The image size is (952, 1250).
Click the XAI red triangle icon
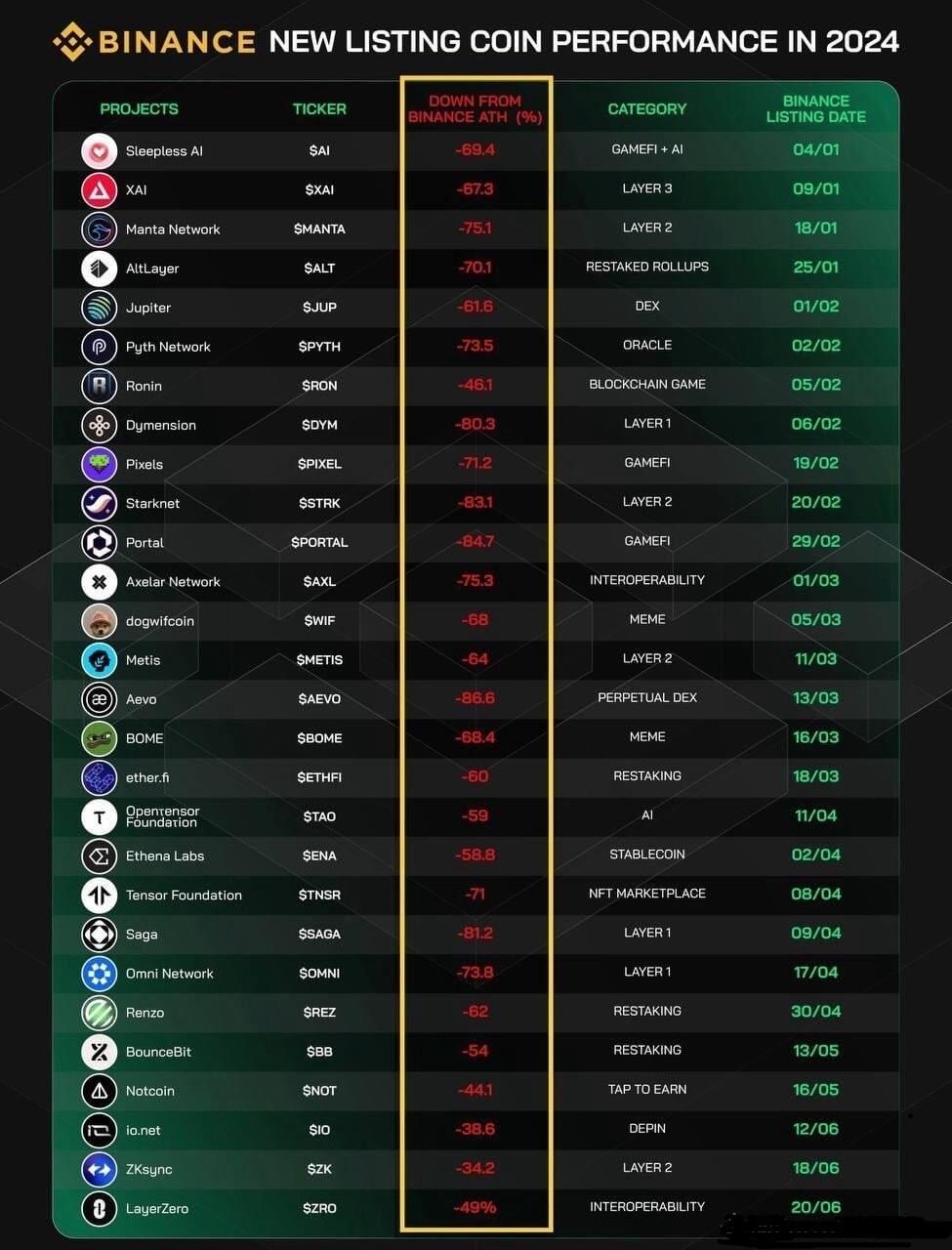coord(100,189)
